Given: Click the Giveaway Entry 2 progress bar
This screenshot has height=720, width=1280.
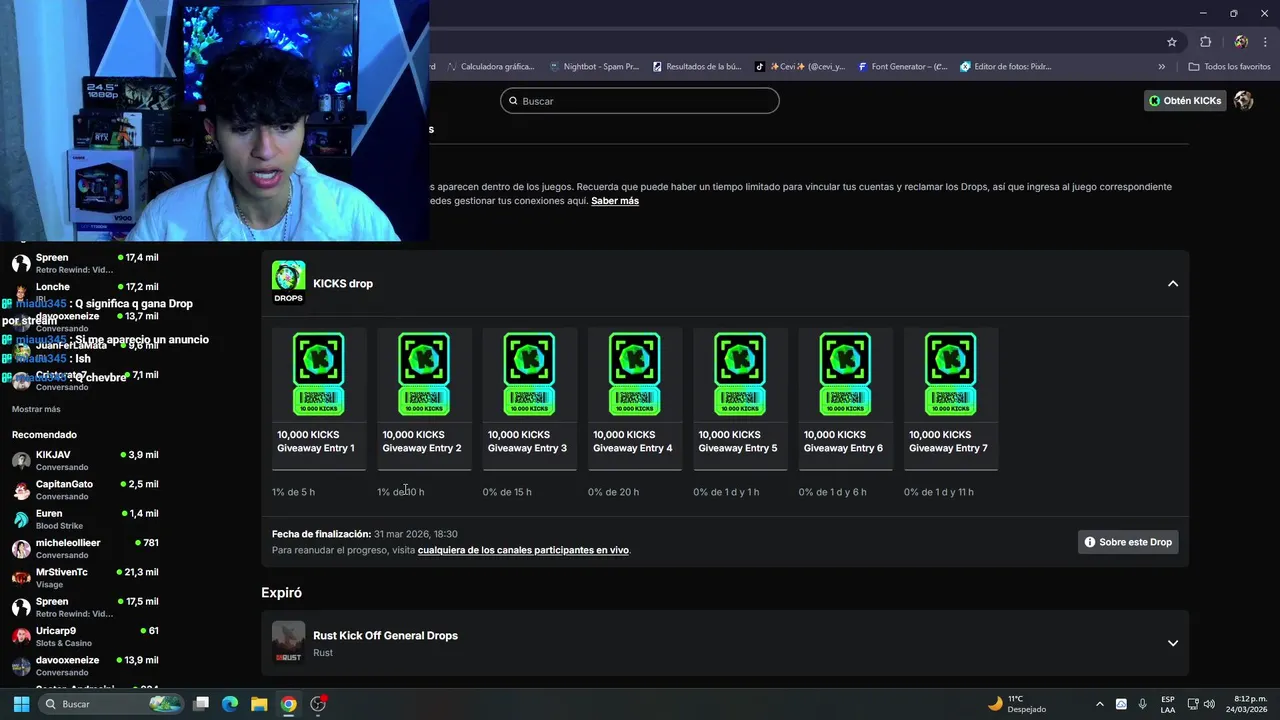Looking at the screenshot, I should click(x=424, y=469).
